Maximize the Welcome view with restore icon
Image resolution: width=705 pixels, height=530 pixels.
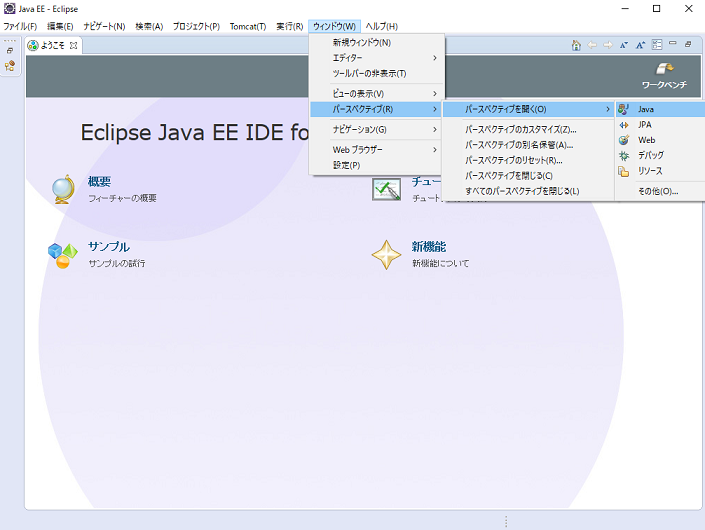[688, 44]
